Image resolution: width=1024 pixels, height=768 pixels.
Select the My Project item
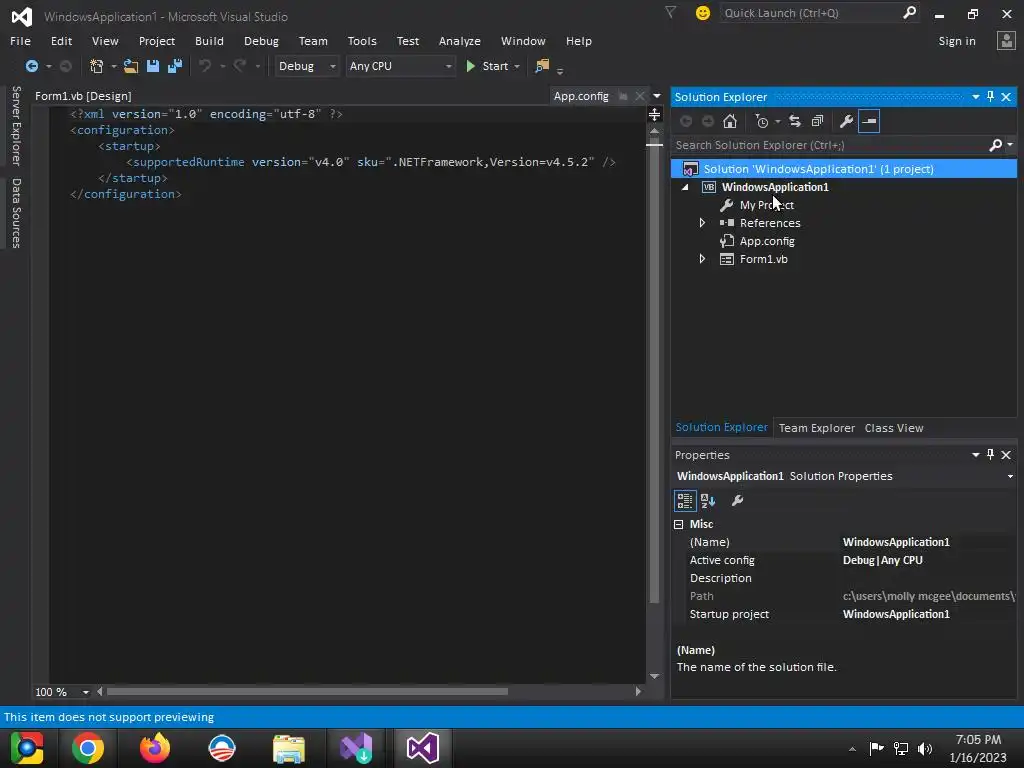pos(766,205)
